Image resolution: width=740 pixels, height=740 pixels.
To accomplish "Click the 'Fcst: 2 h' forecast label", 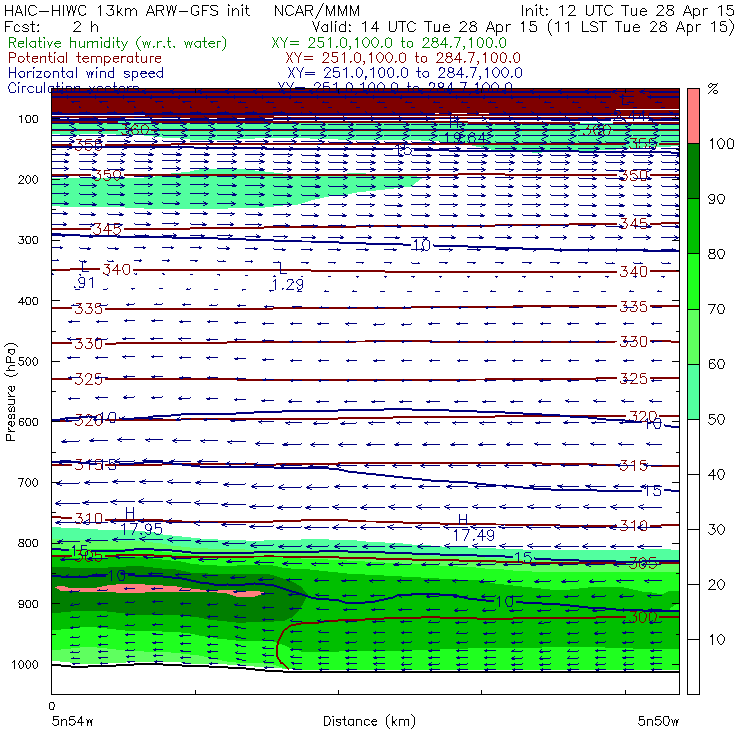I will (x=51, y=26).
